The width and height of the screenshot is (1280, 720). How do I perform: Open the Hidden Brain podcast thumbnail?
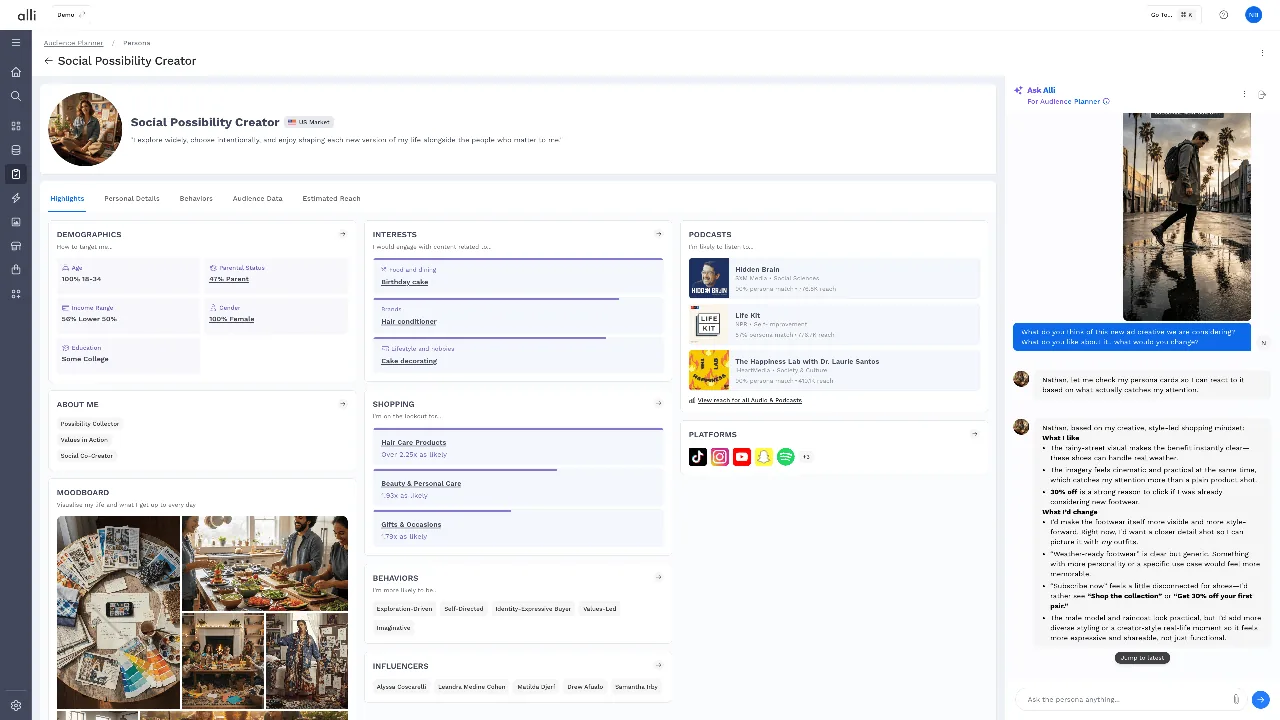708,278
